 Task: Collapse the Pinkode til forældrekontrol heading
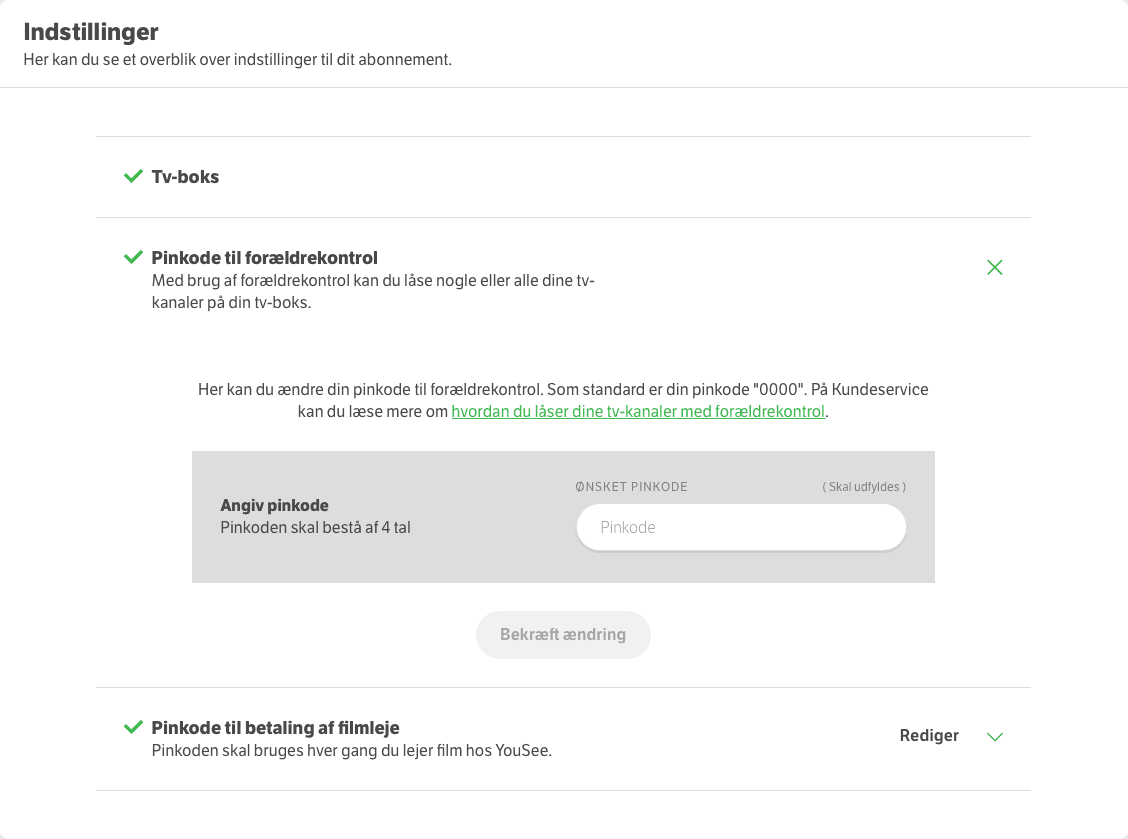[264, 258]
